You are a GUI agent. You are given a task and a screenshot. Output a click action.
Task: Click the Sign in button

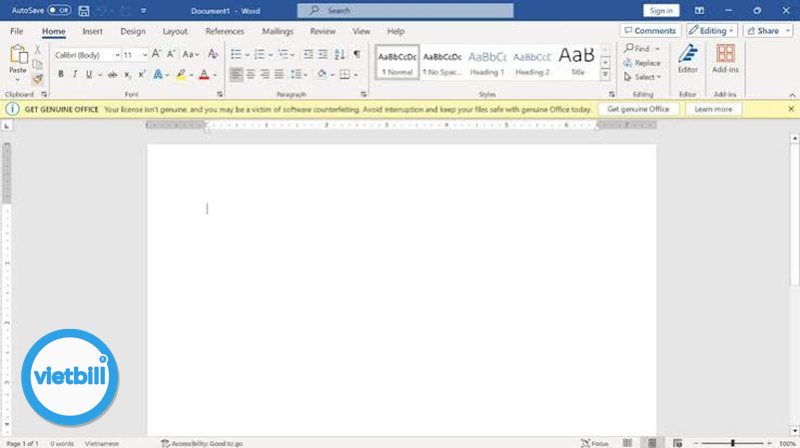(661, 10)
